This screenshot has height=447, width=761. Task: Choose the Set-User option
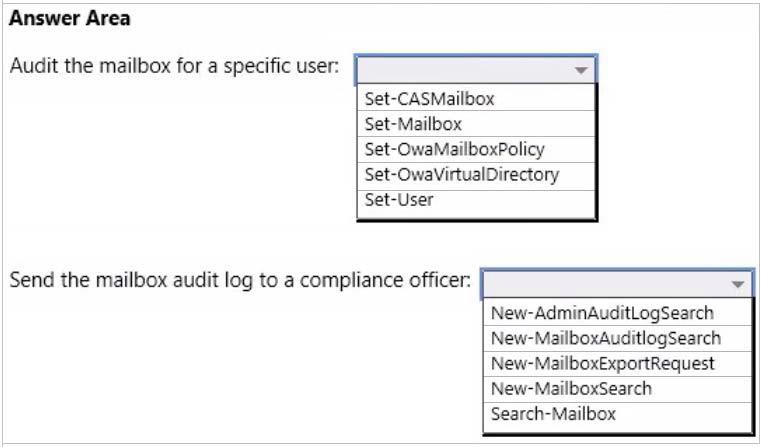click(476, 200)
